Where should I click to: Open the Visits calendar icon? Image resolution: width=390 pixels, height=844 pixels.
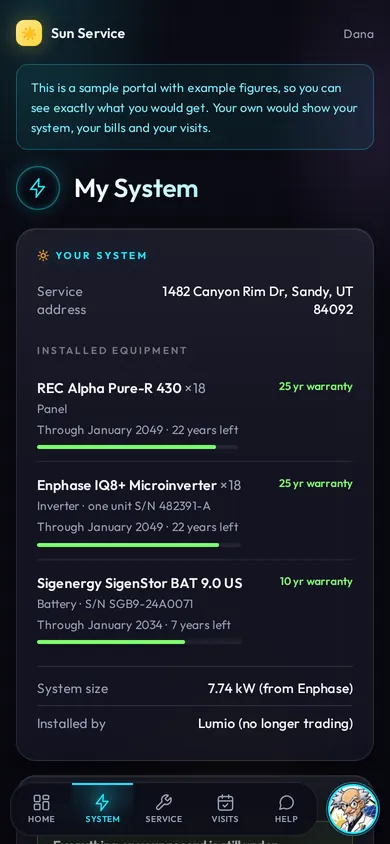(x=225, y=803)
